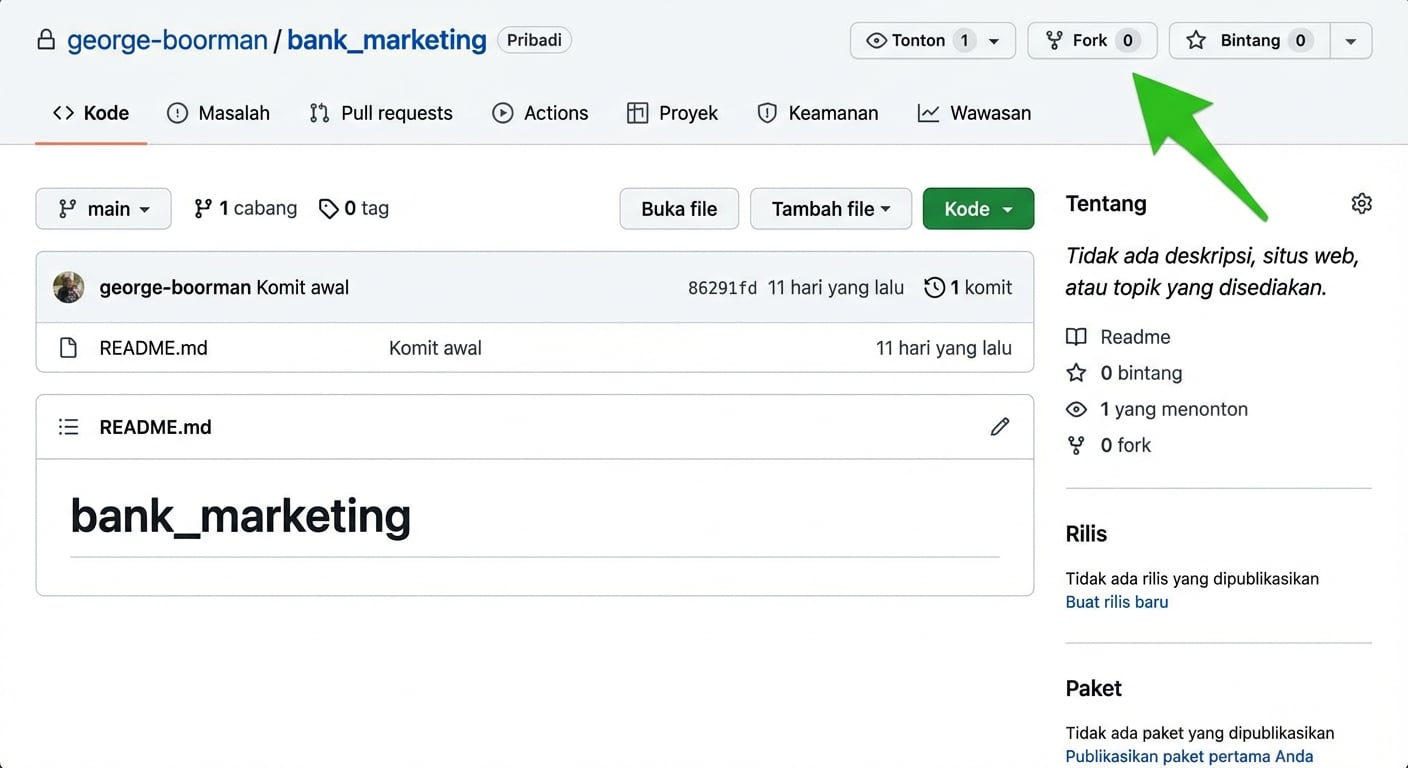1408x768 pixels.
Task: View the 1 komit history link
Action: click(x=968, y=288)
